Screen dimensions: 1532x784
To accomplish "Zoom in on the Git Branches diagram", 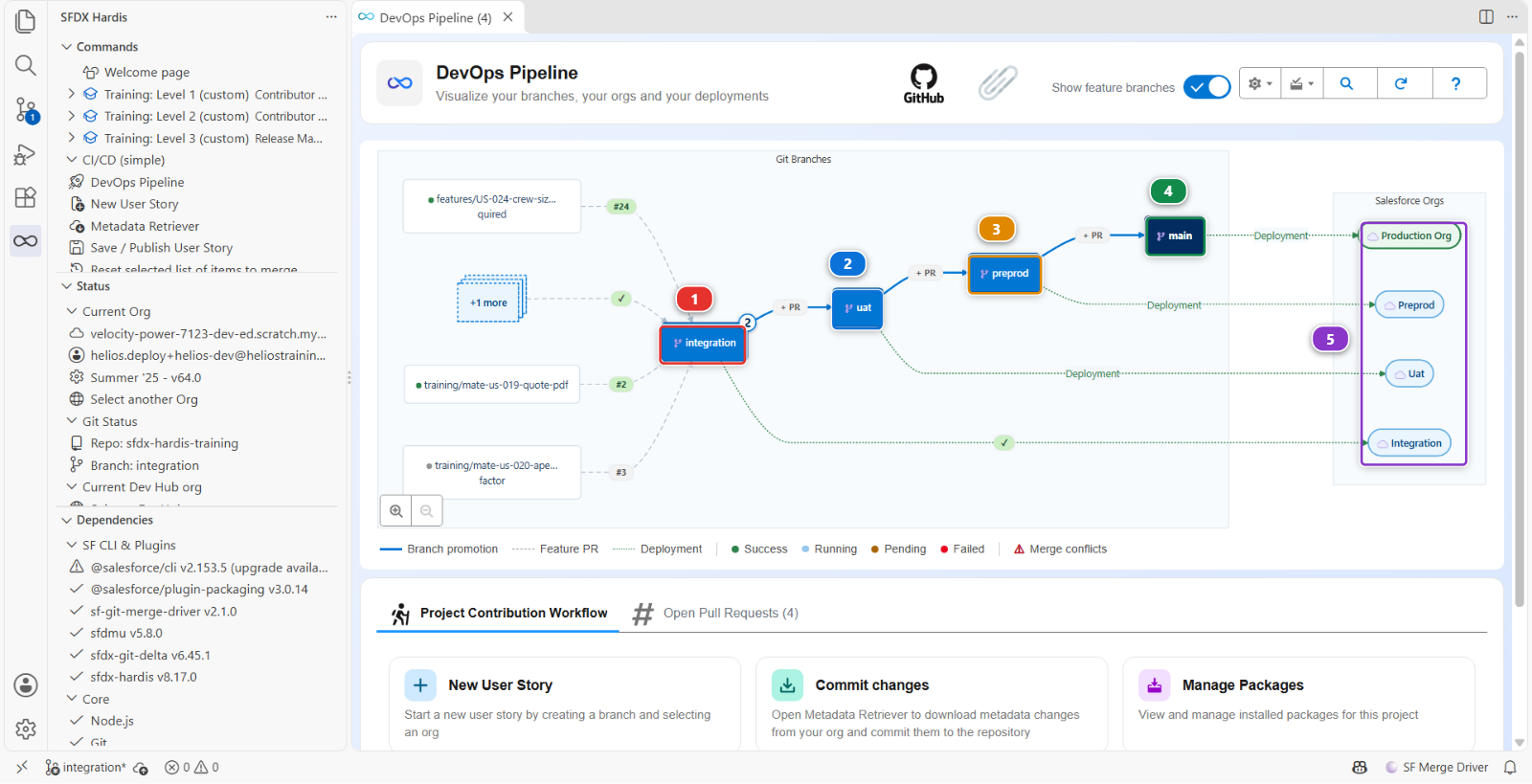I will [x=395, y=511].
